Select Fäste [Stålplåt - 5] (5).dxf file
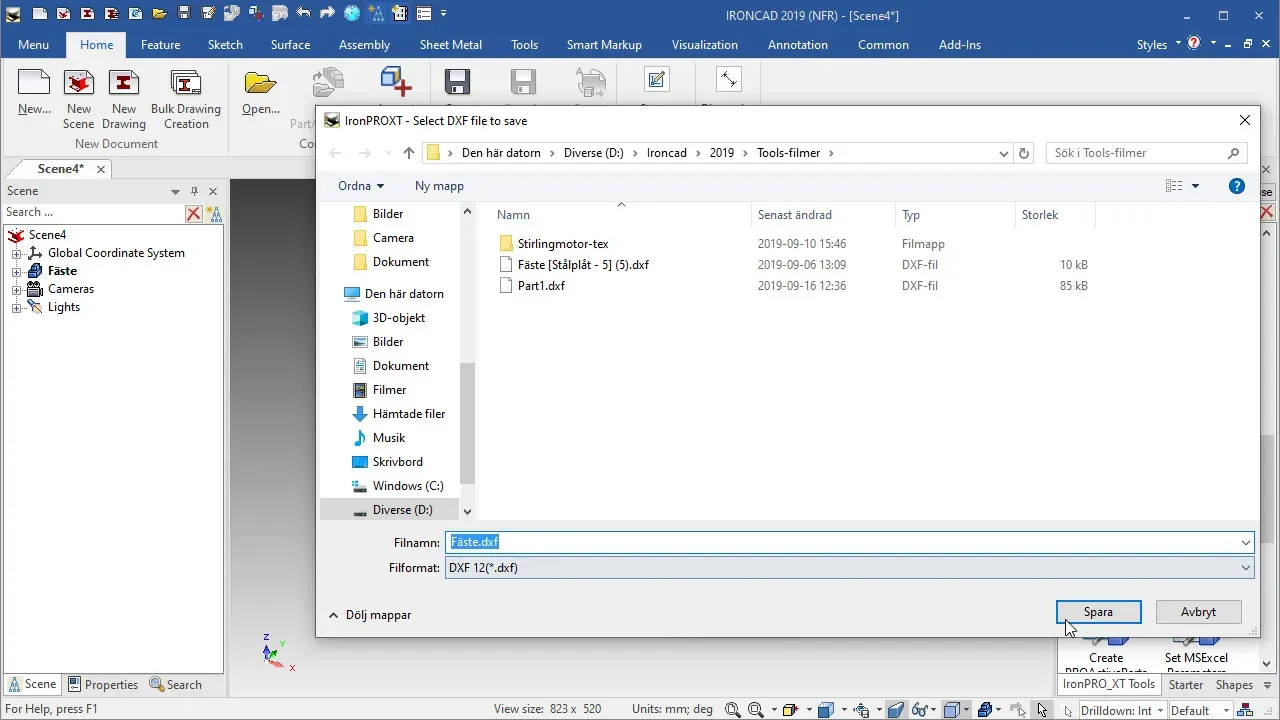 (x=583, y=265)
